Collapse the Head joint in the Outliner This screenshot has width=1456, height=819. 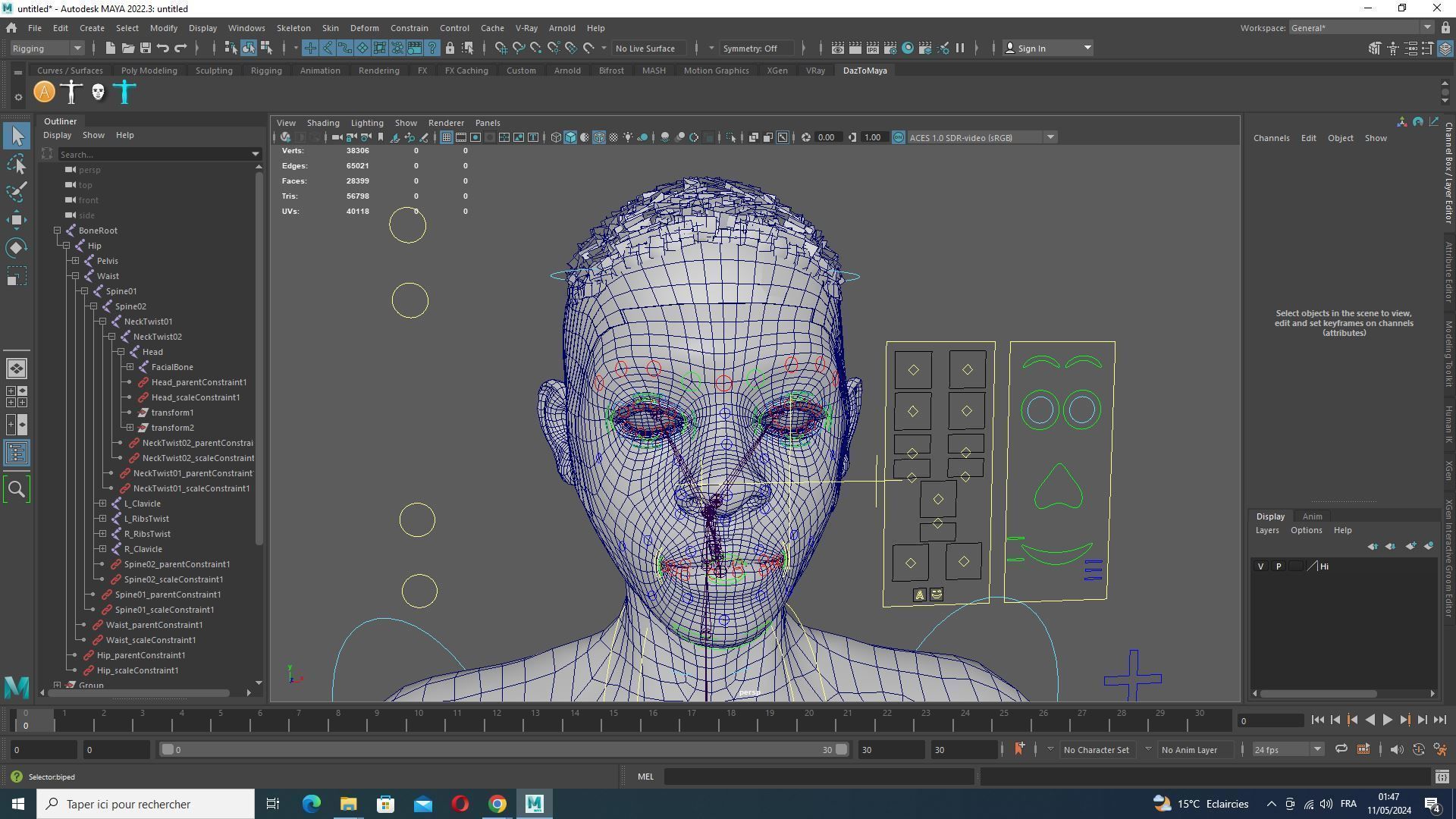(121, 352)
